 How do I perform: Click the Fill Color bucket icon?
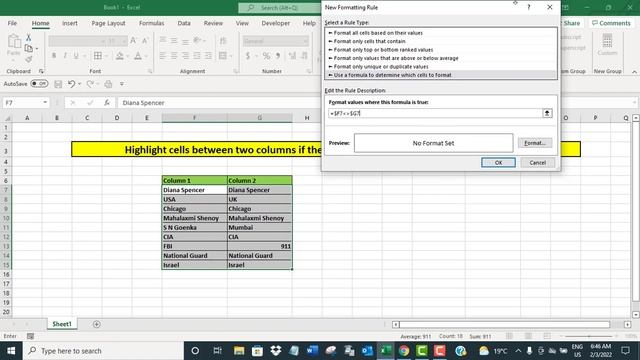click(120, 56)
